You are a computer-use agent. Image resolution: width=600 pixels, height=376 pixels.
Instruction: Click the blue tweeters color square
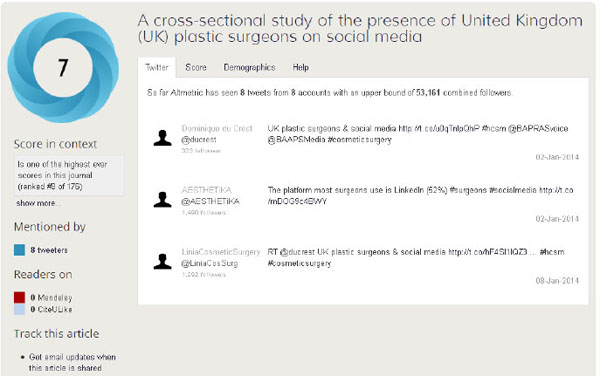pos(20,250)
